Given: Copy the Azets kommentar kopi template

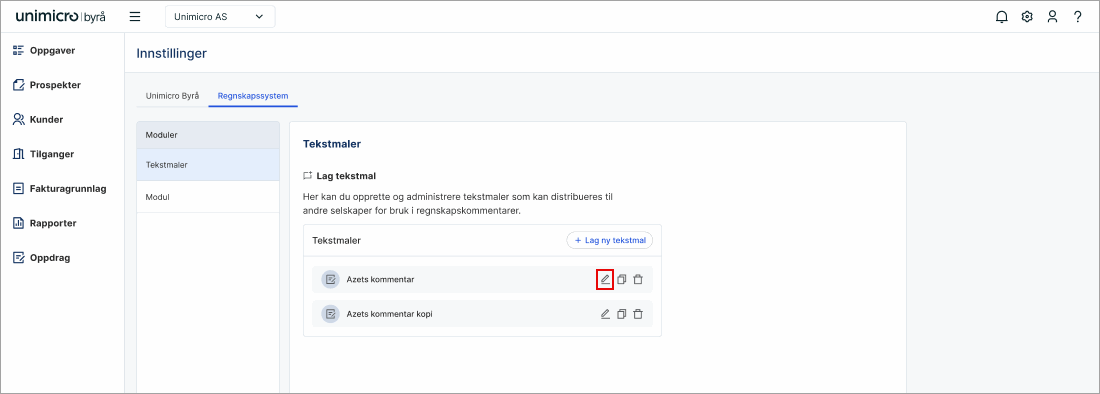Looking at the screenshot, I should tap(622, 314).
